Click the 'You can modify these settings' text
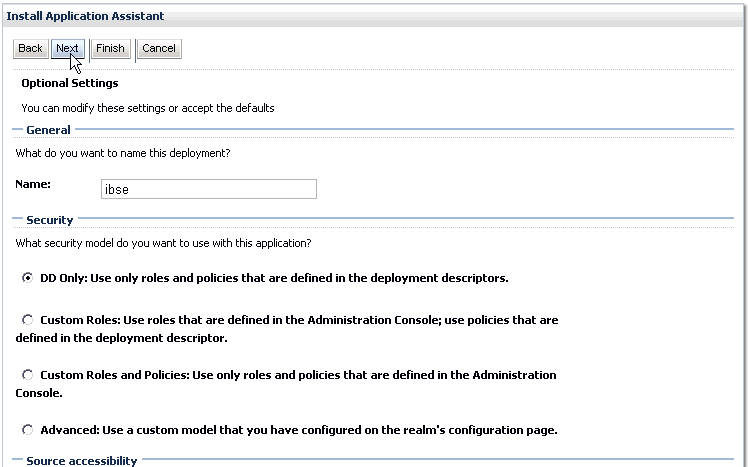The width and height of the screenshot is (748, 467). click(x=148, y=108)
